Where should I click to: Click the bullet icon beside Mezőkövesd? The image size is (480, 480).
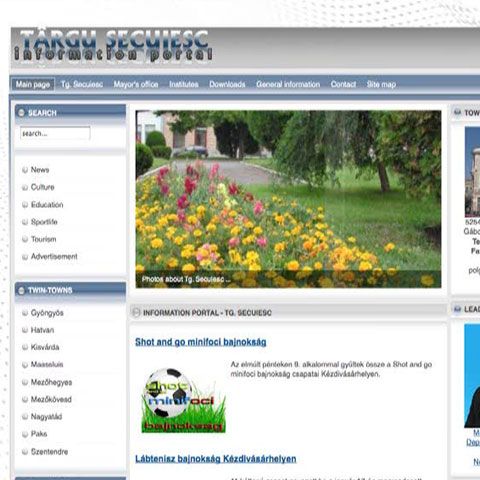tap(25, 399)
